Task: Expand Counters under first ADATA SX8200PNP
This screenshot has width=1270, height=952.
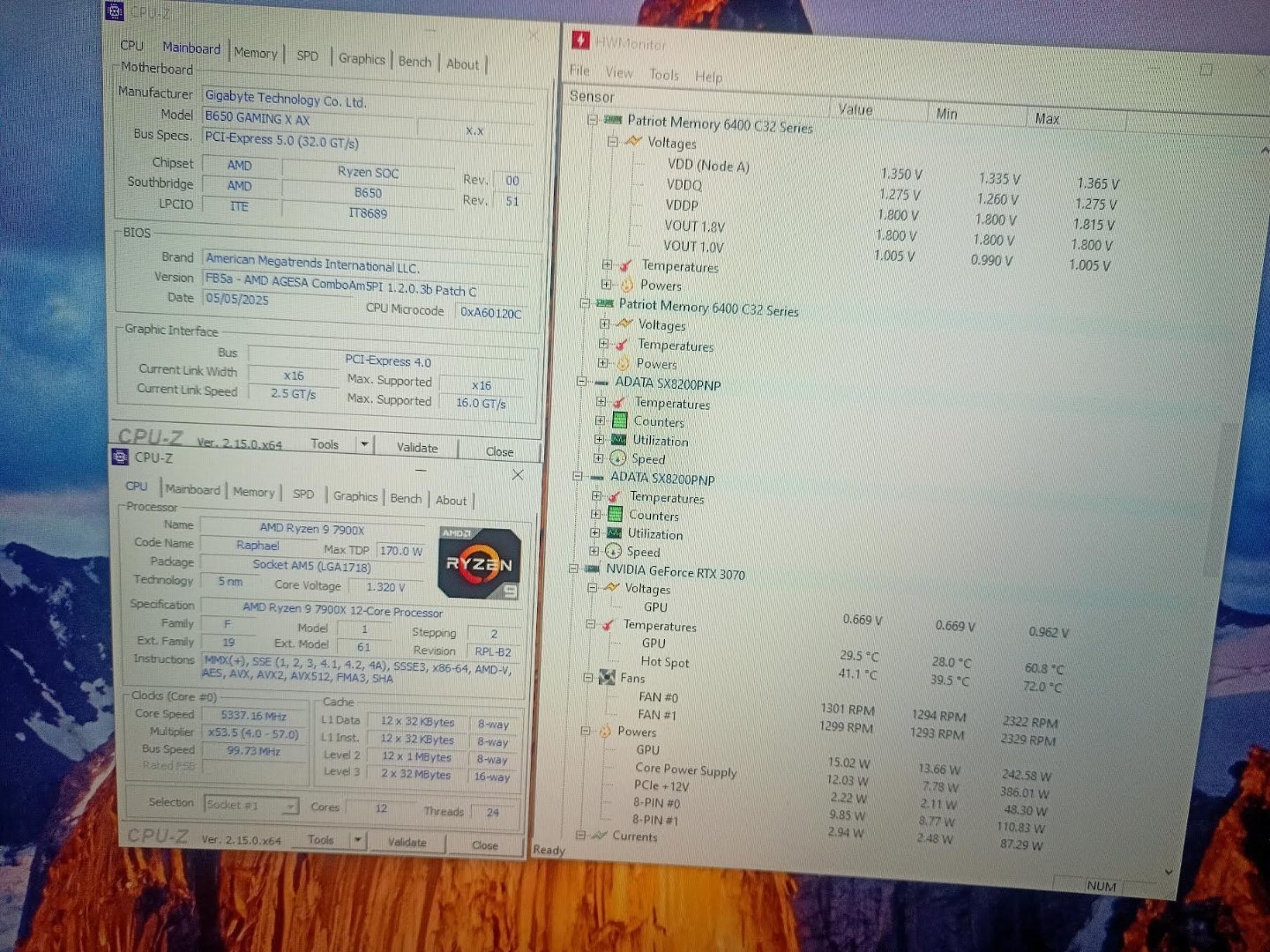Action: coord(600,420)
